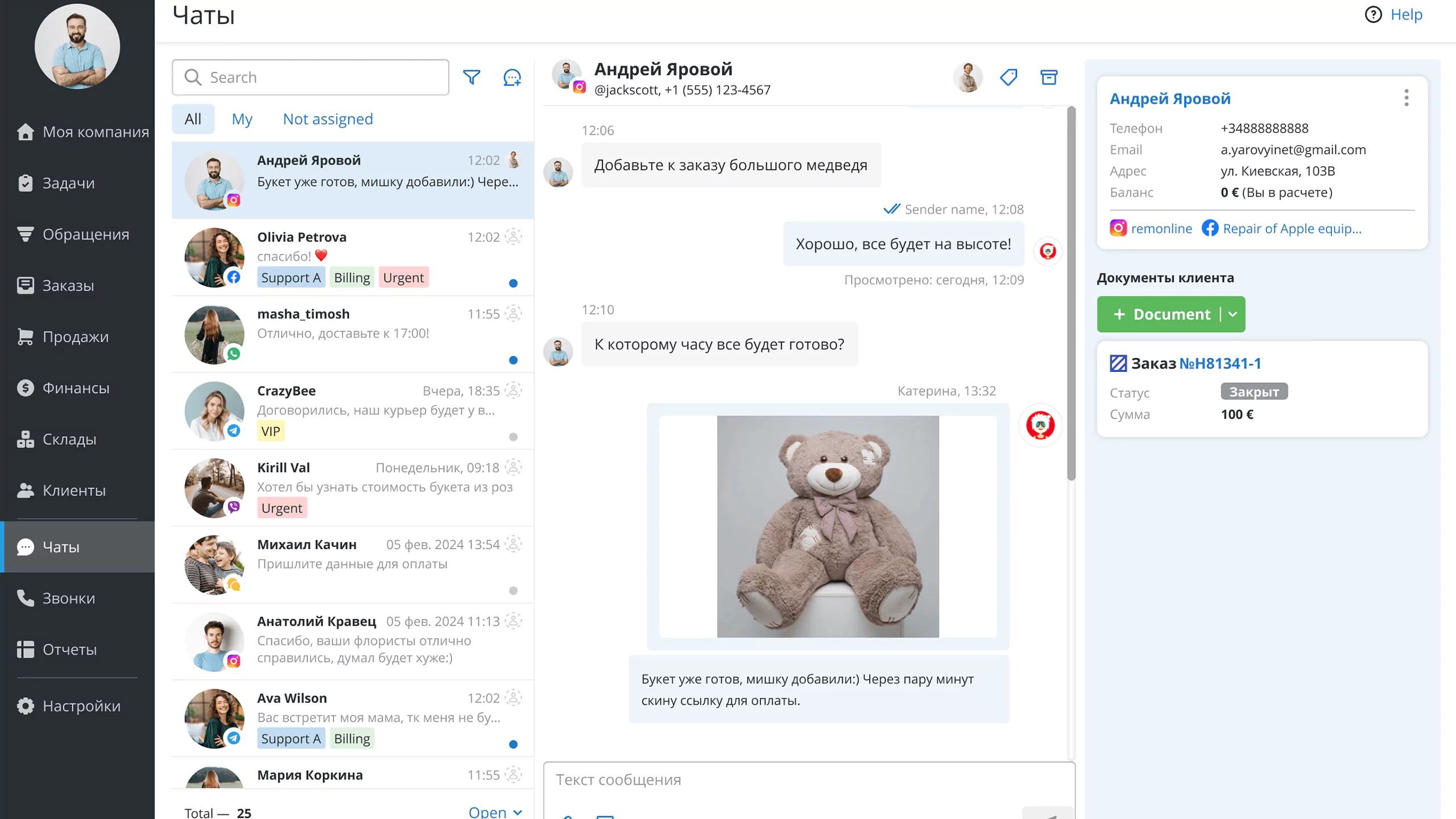Open Kirill Val conversation
1456x819 pixels.
pos(353,488)
